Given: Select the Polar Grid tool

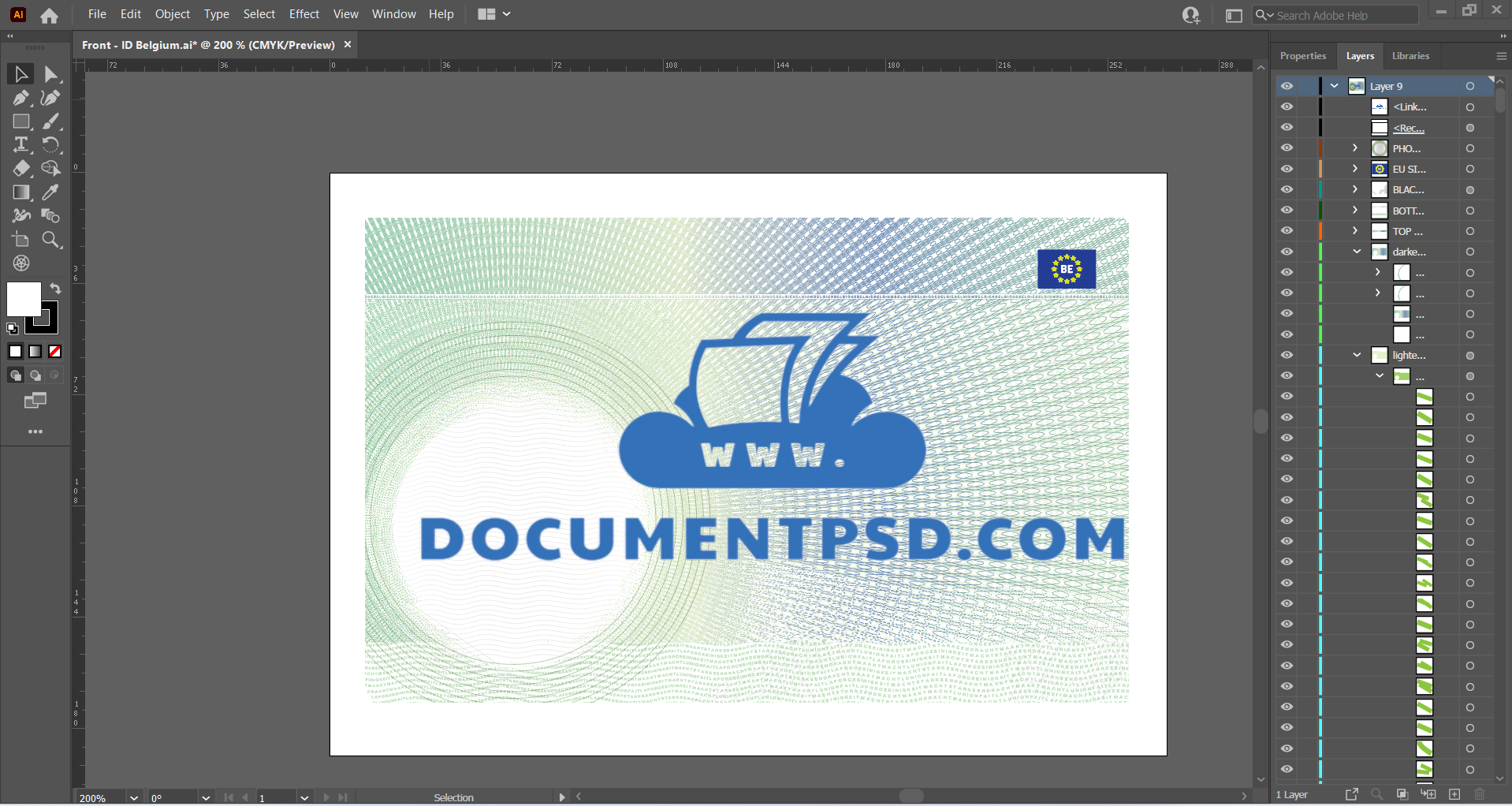Looking at the screenshot, I should [21, 263].
